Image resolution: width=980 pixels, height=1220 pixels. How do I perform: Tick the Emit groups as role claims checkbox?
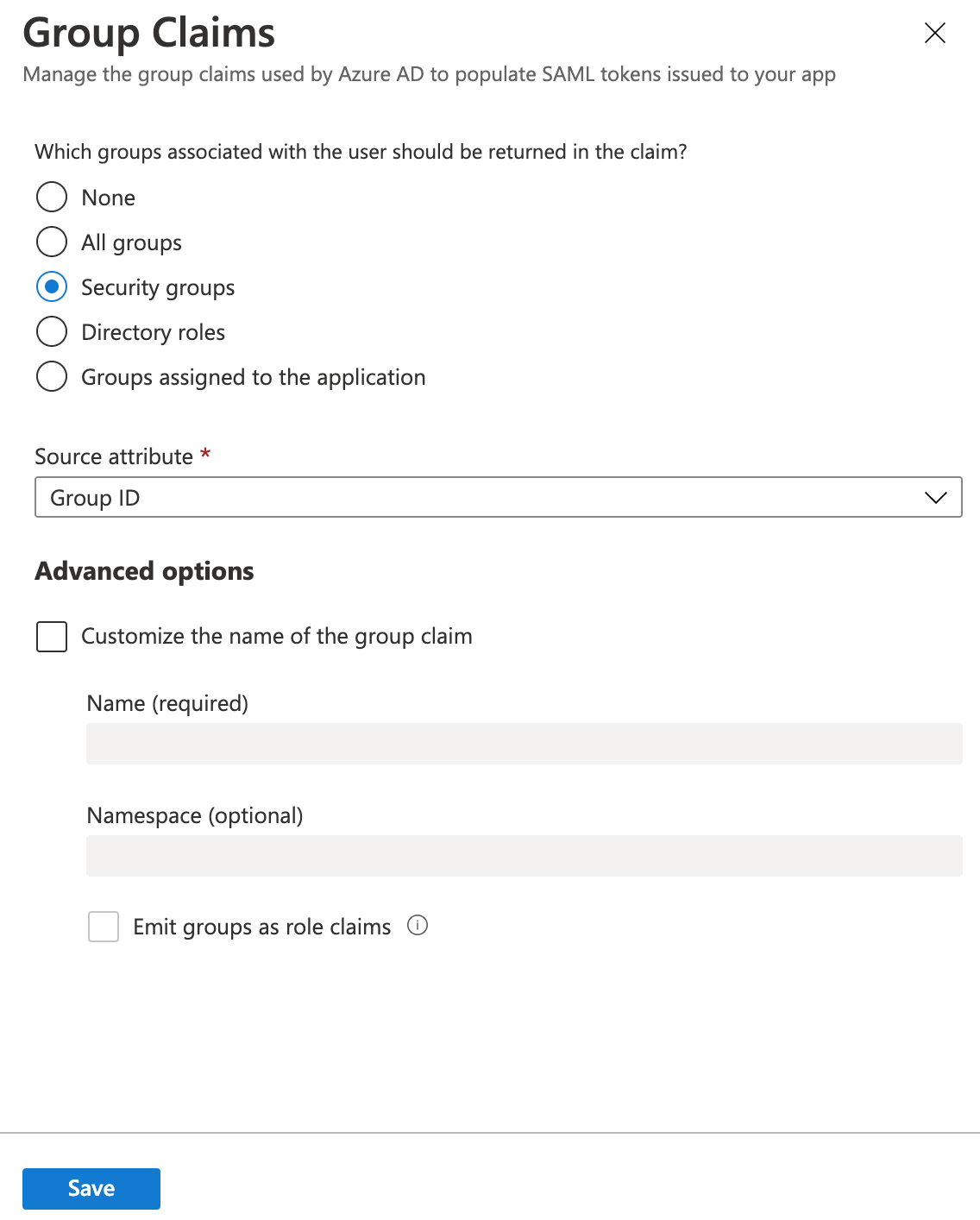click(104, 927)
